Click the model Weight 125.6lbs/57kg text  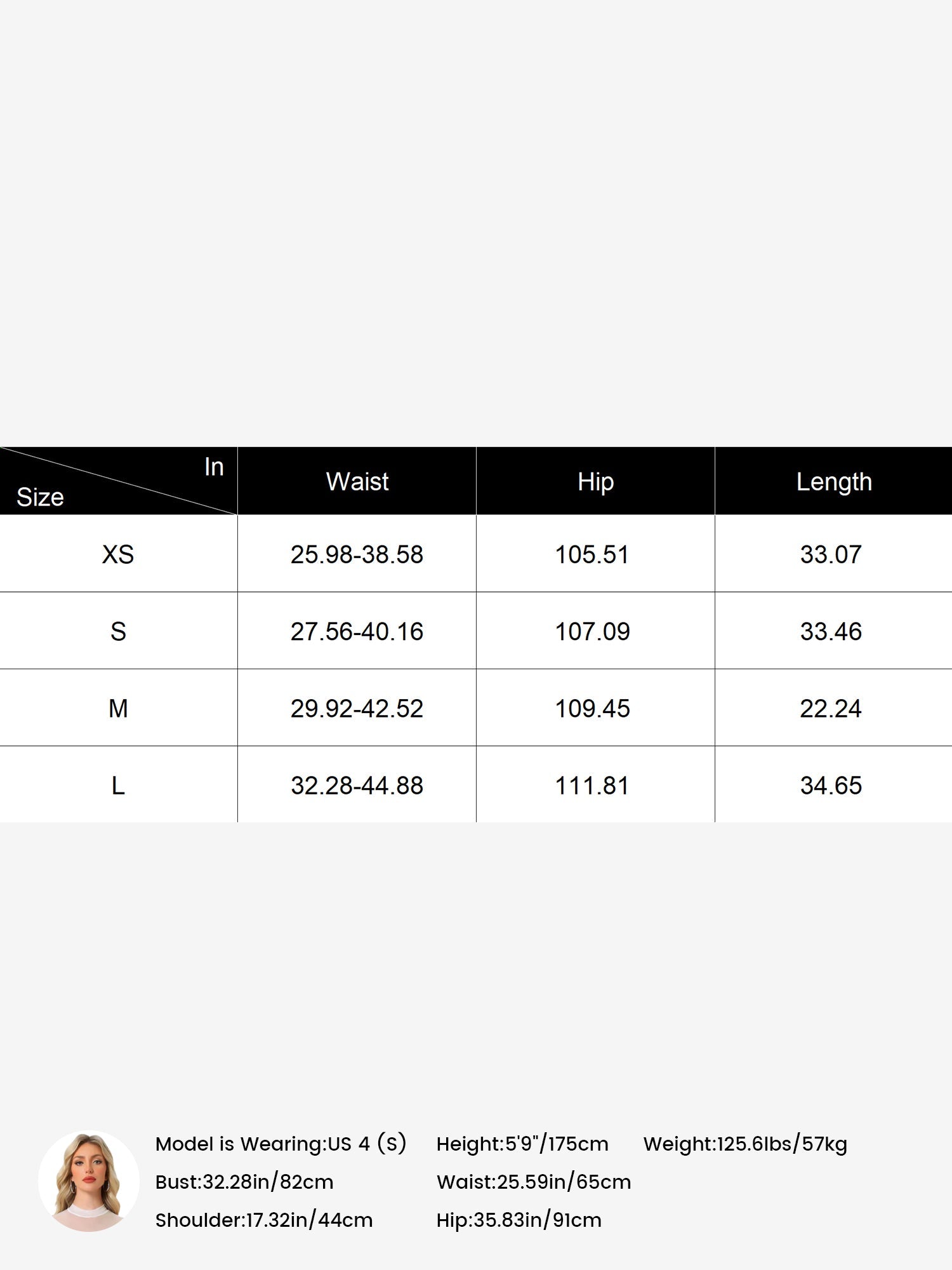pyautogui.click(x=745, y=1144)
